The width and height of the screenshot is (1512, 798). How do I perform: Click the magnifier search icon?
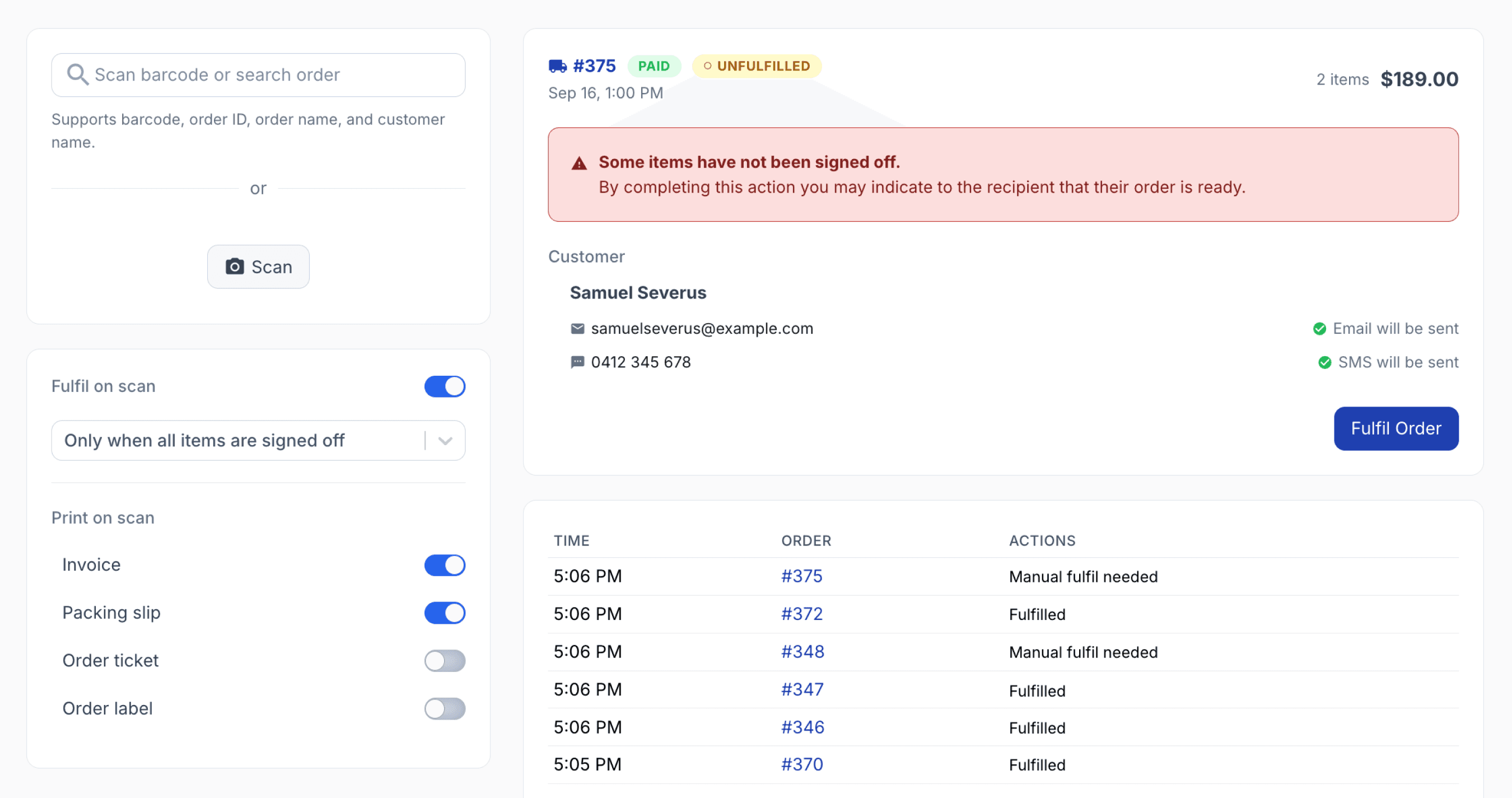(77, 75)
